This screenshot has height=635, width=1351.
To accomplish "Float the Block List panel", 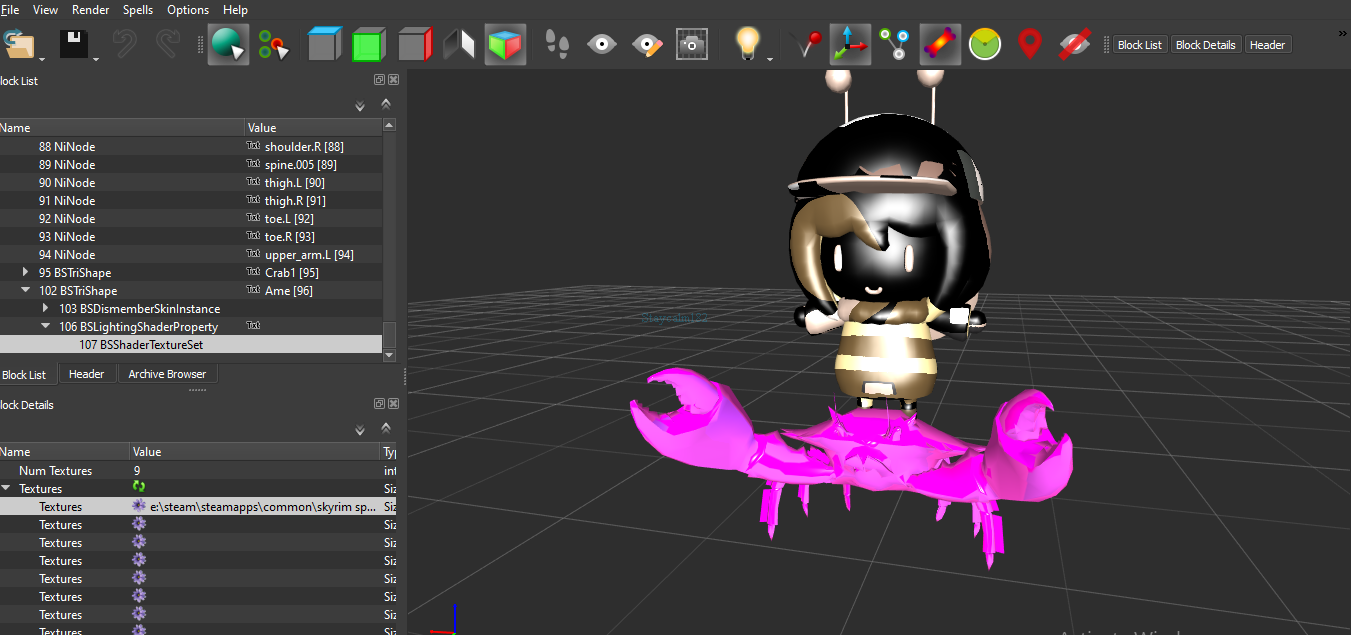I will click(x=380, y=80).
